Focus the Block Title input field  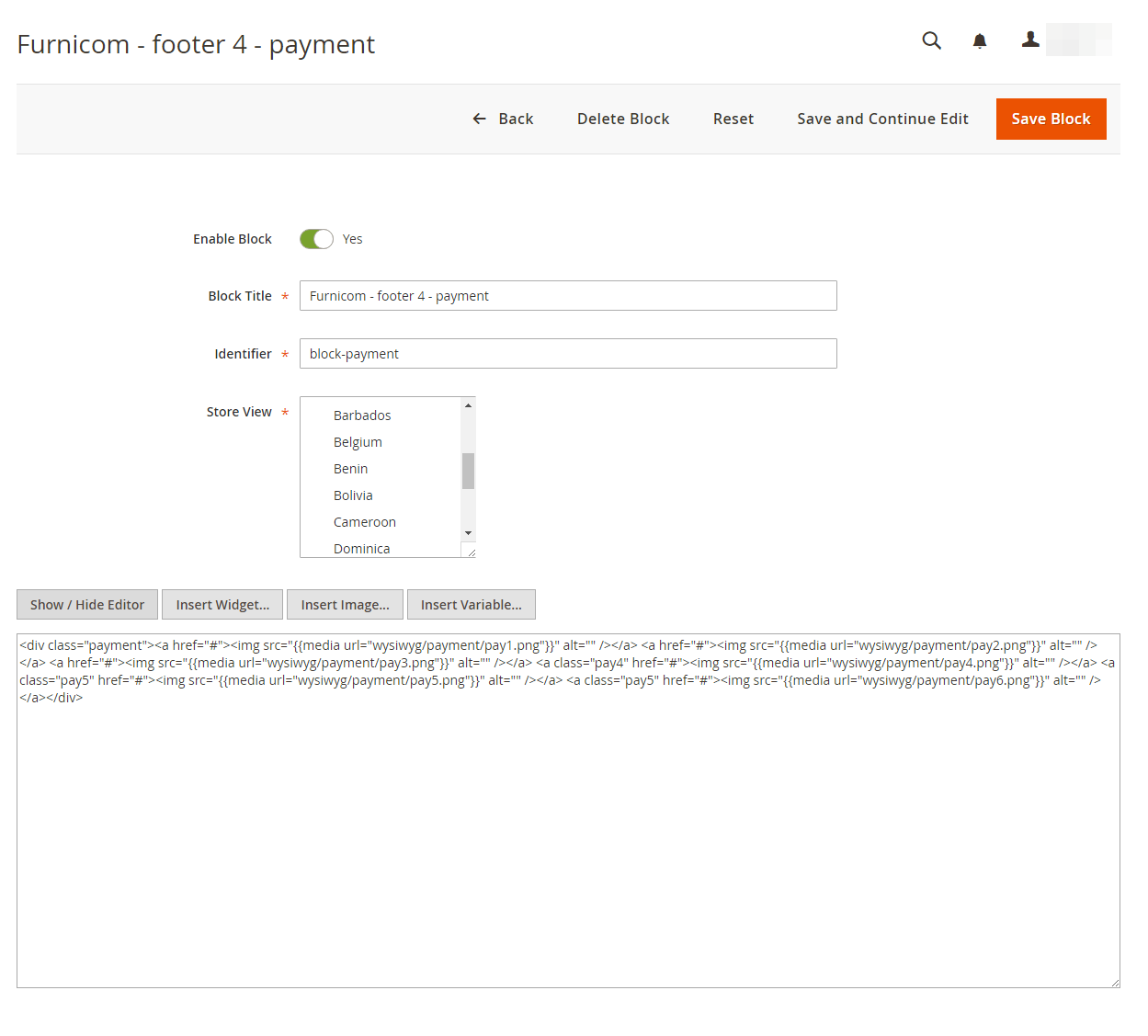click(568, 296)
